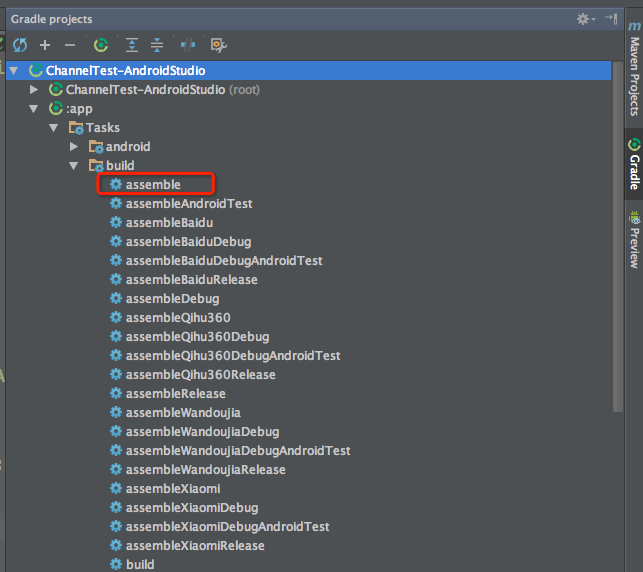Click the folder icon beside Tasks

tap(76, 128)
